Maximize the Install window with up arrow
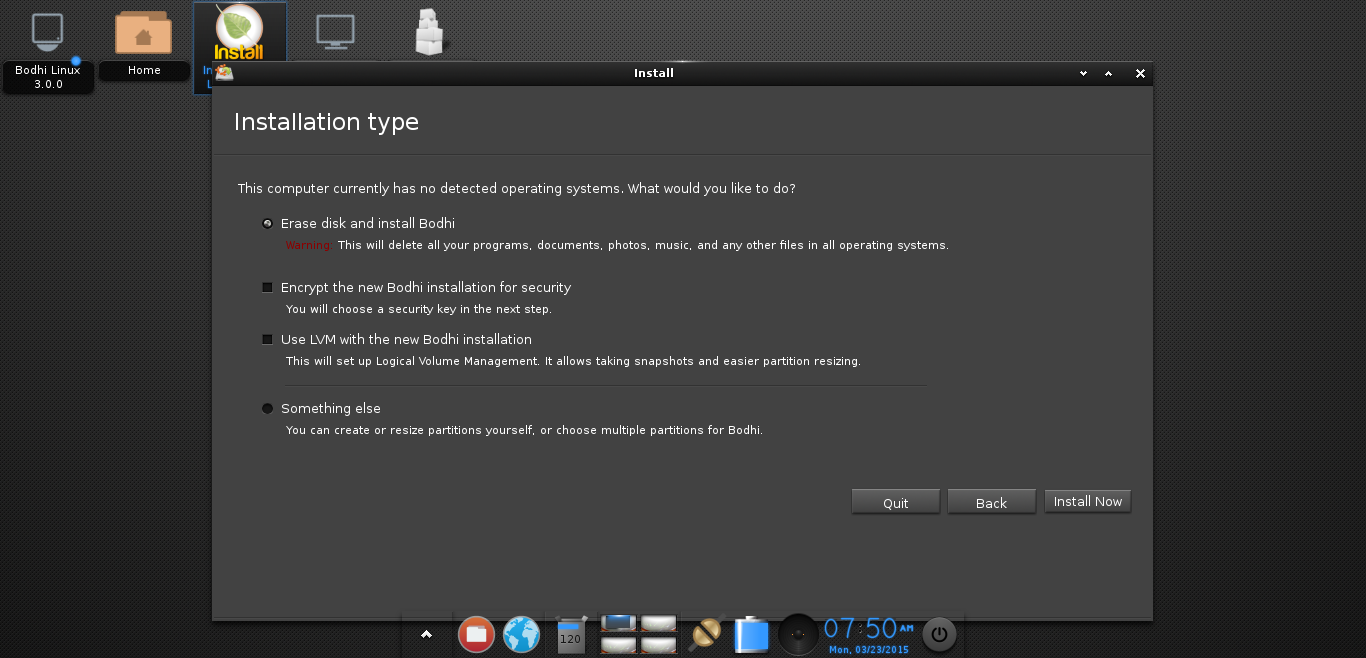 pos(1108,73)
